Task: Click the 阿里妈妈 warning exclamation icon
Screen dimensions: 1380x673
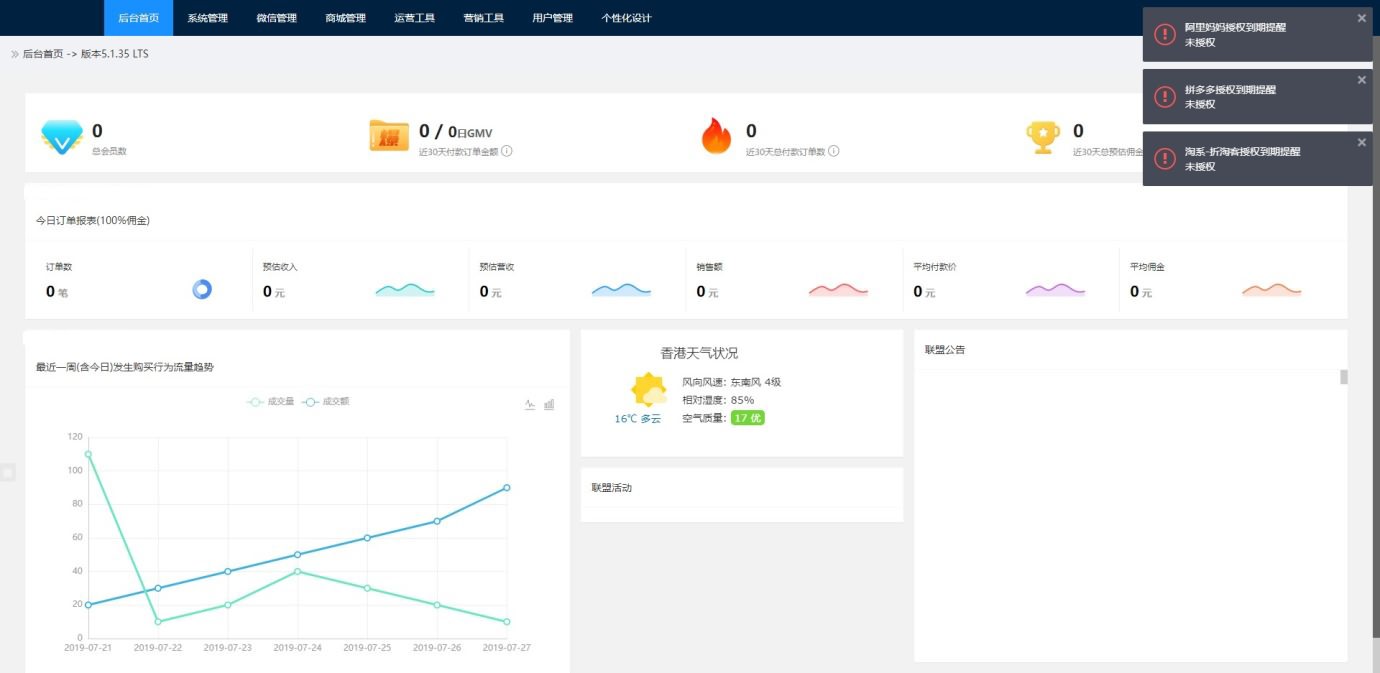Action: point(1164,34)
